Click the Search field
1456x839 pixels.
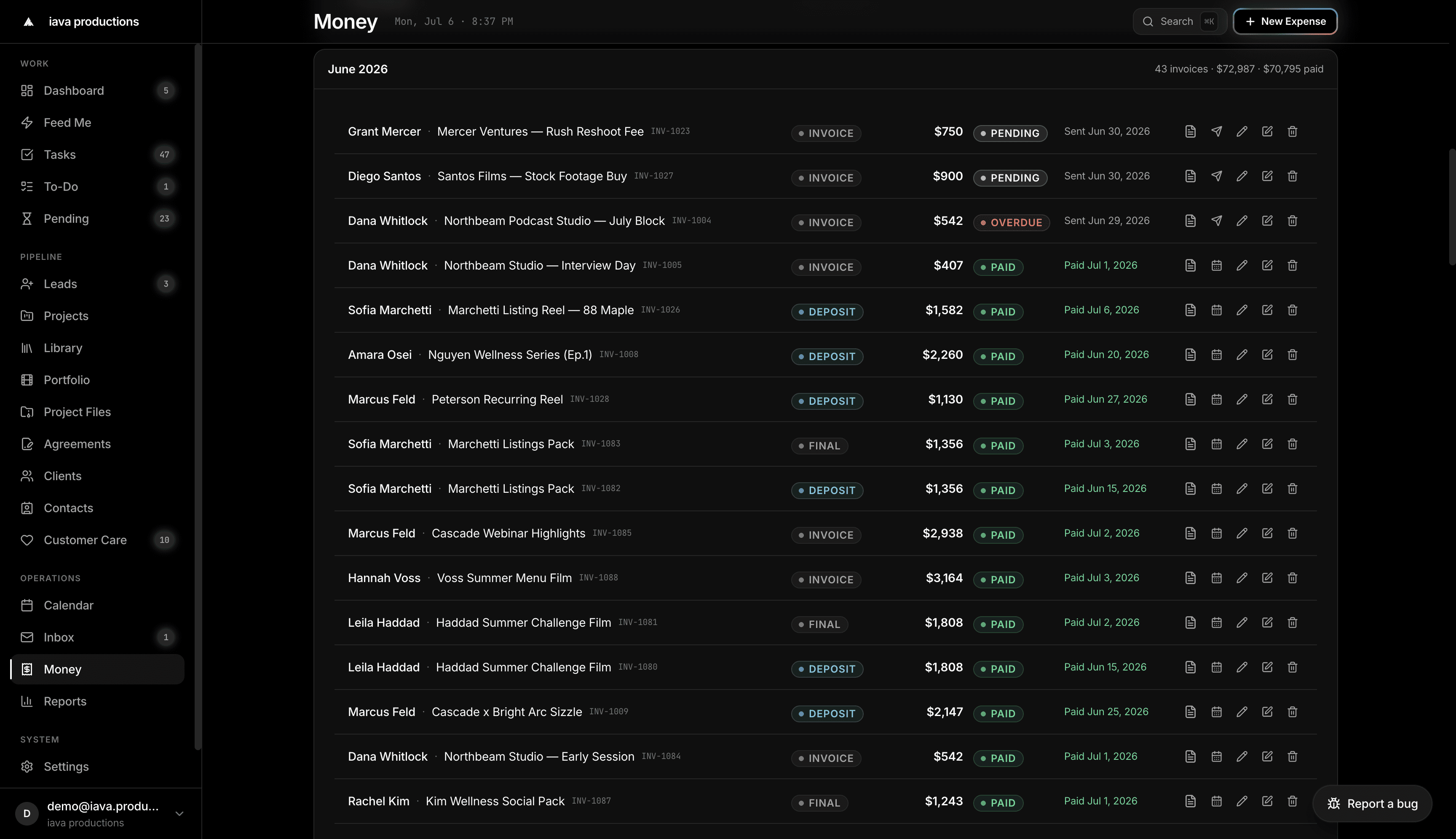pos(1179,21)
